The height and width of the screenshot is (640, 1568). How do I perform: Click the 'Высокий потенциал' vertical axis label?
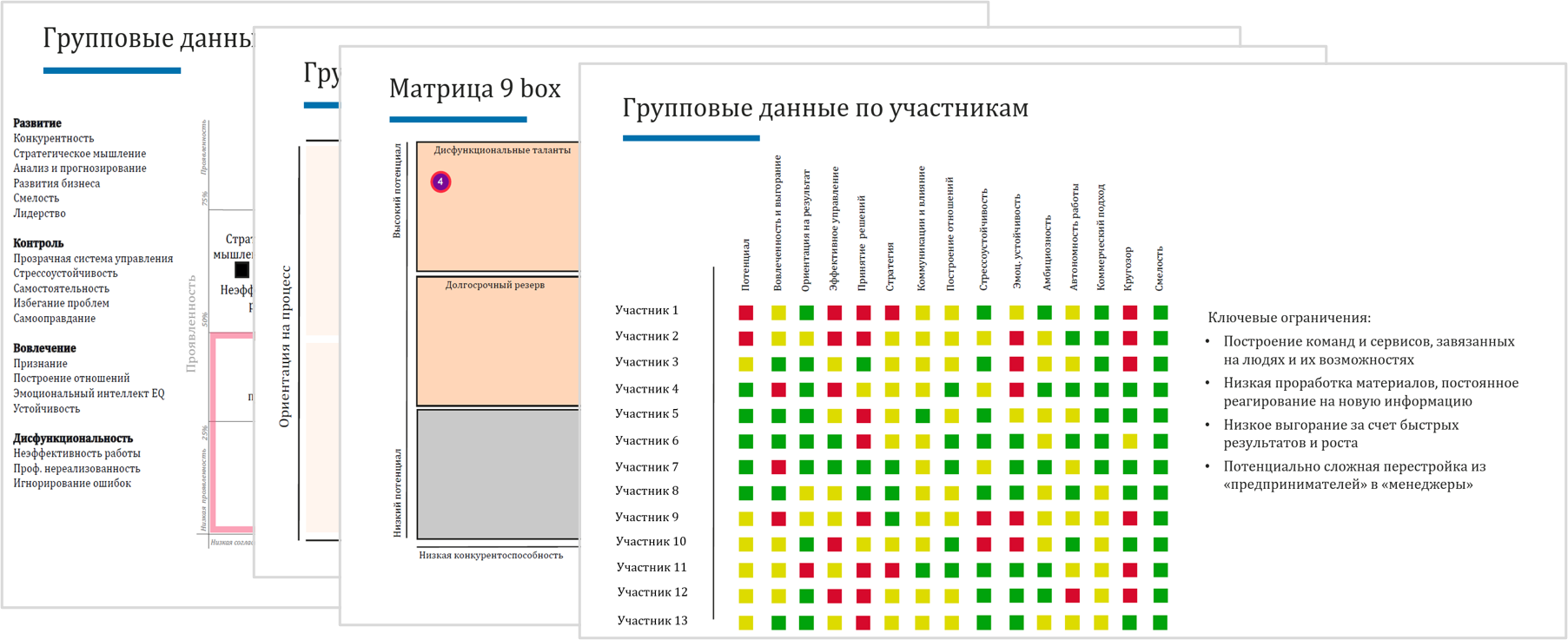397,191
